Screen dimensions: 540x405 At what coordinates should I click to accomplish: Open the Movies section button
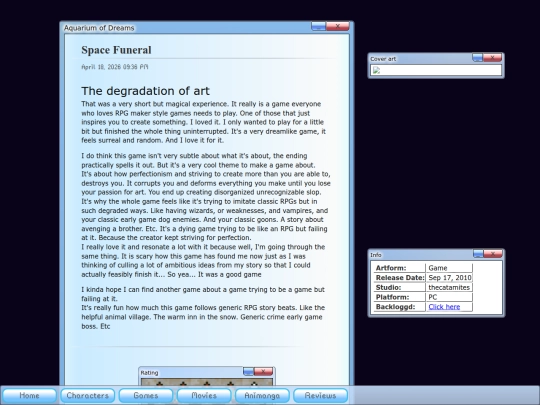tap(204, 395)
